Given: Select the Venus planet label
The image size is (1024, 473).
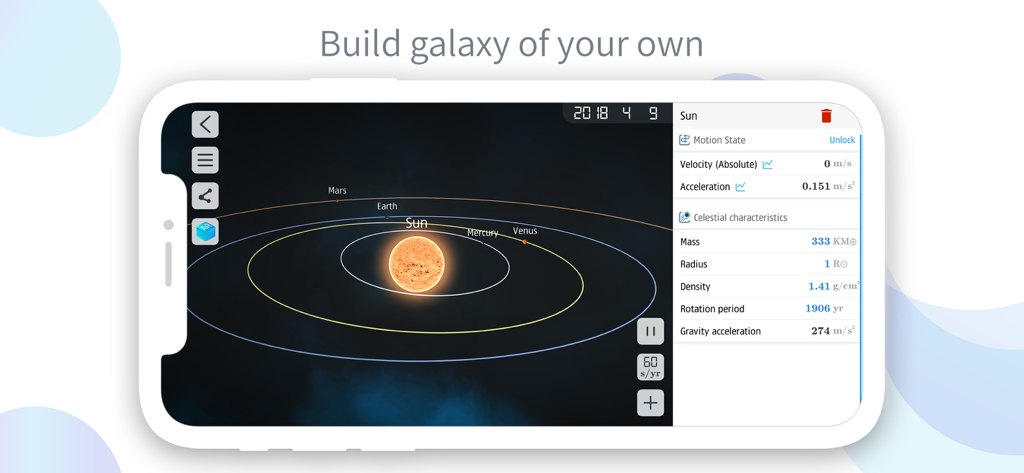Looking at the screenshot, I should coord(525,231).
